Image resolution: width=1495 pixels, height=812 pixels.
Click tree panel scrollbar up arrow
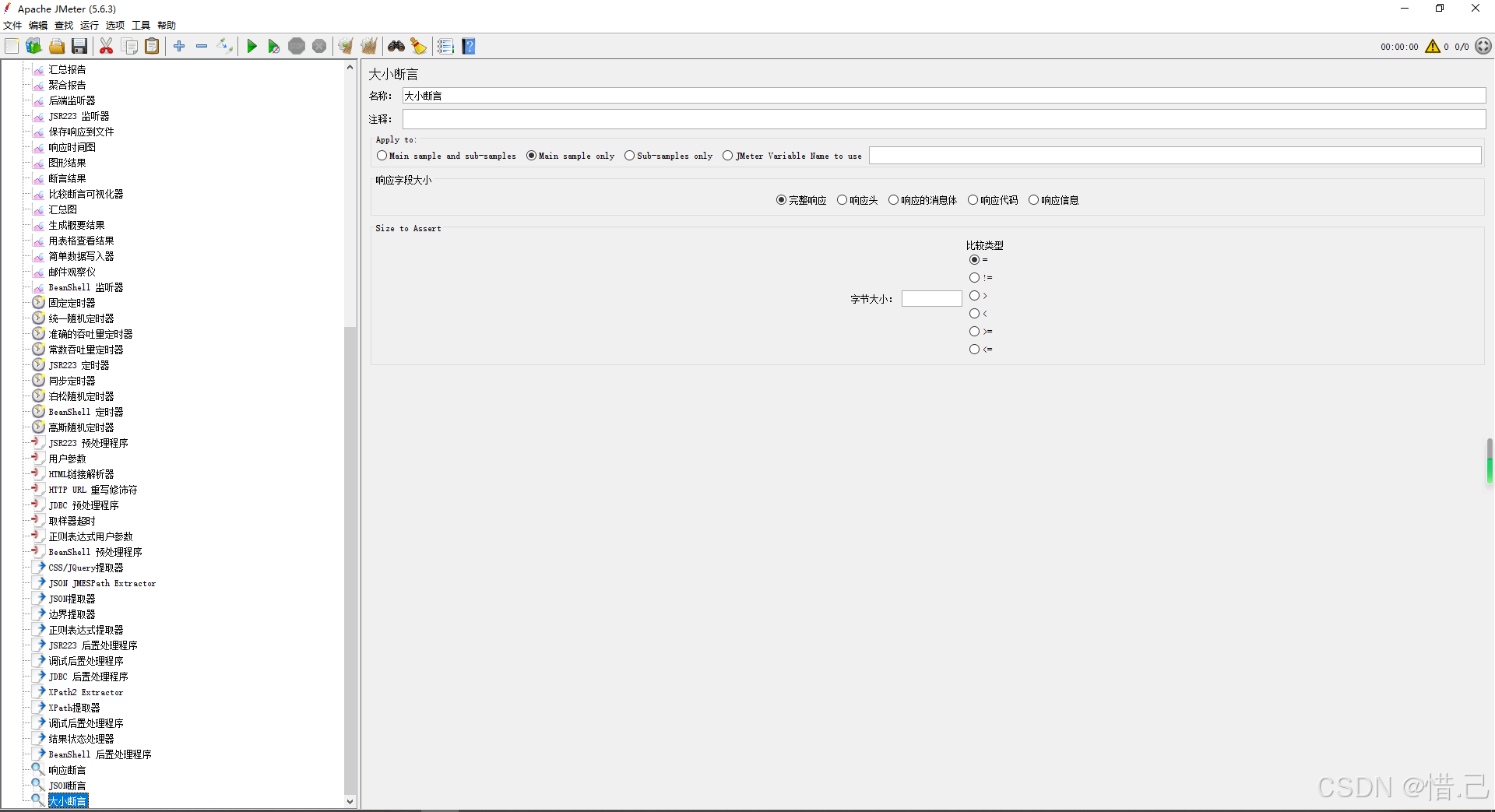(350, 68)
